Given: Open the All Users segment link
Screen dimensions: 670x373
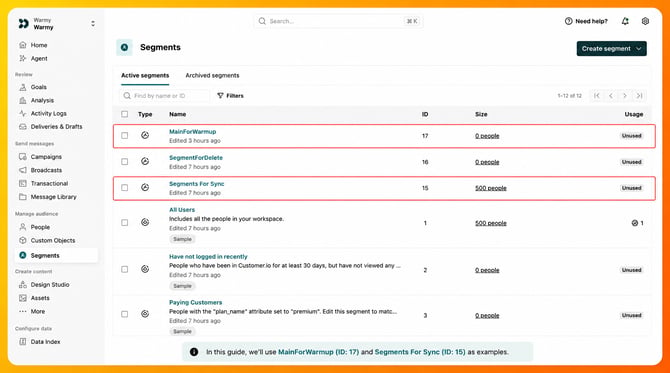Looking at the screenshot, I should coord(182,210).
